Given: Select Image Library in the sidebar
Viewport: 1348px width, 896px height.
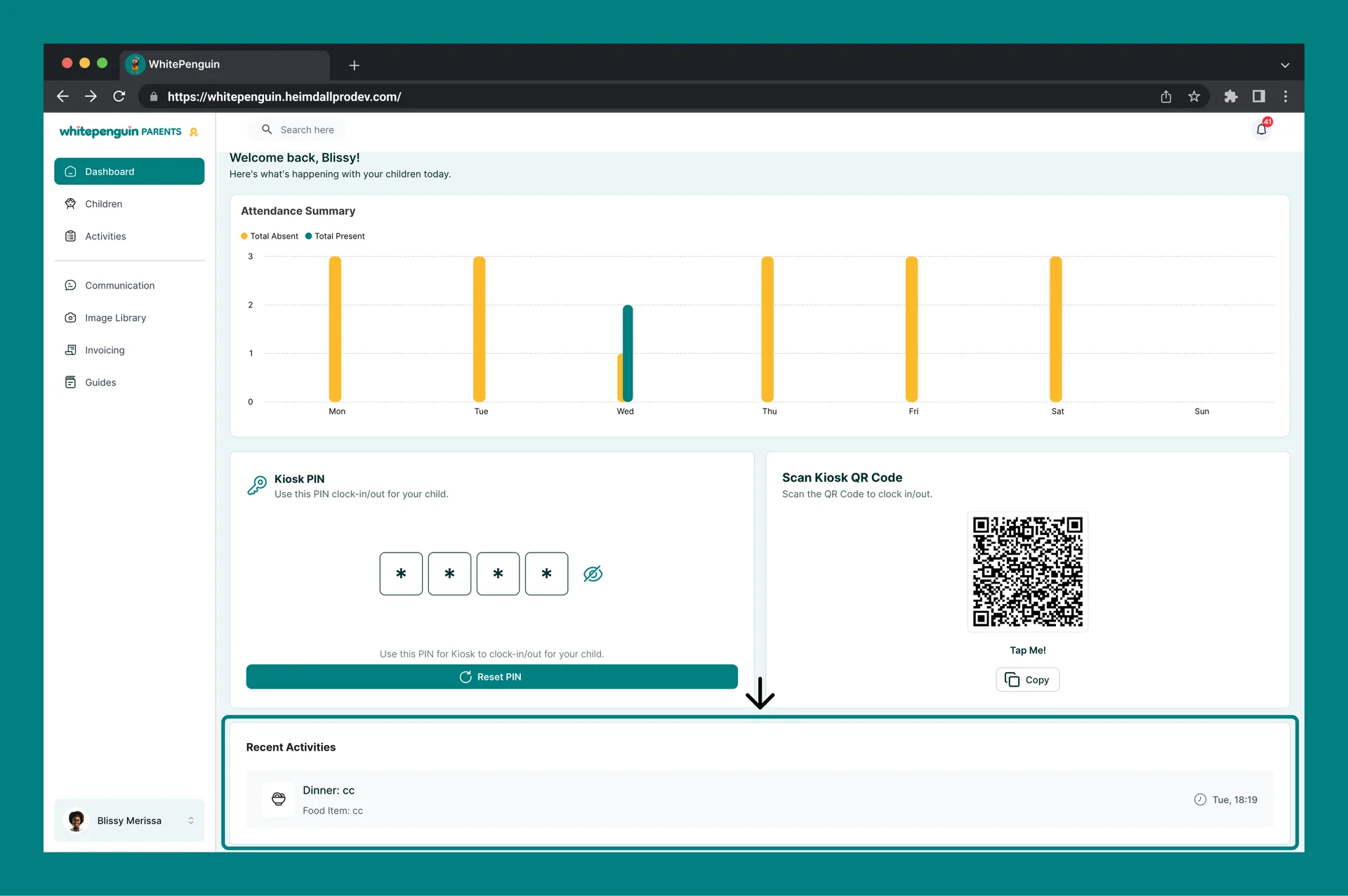Looking at the screenshot, I should (x=129, y=317).
